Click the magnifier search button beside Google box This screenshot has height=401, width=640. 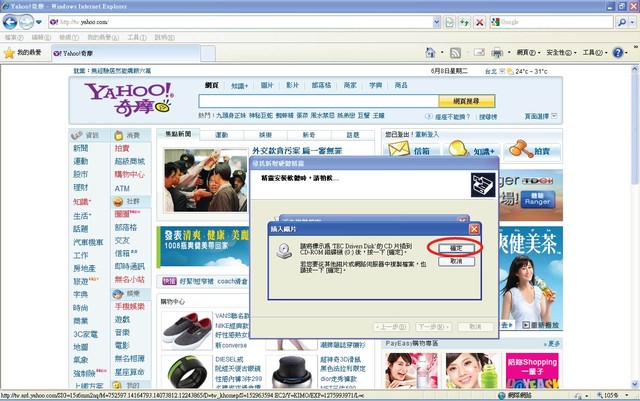pos(622,22)
